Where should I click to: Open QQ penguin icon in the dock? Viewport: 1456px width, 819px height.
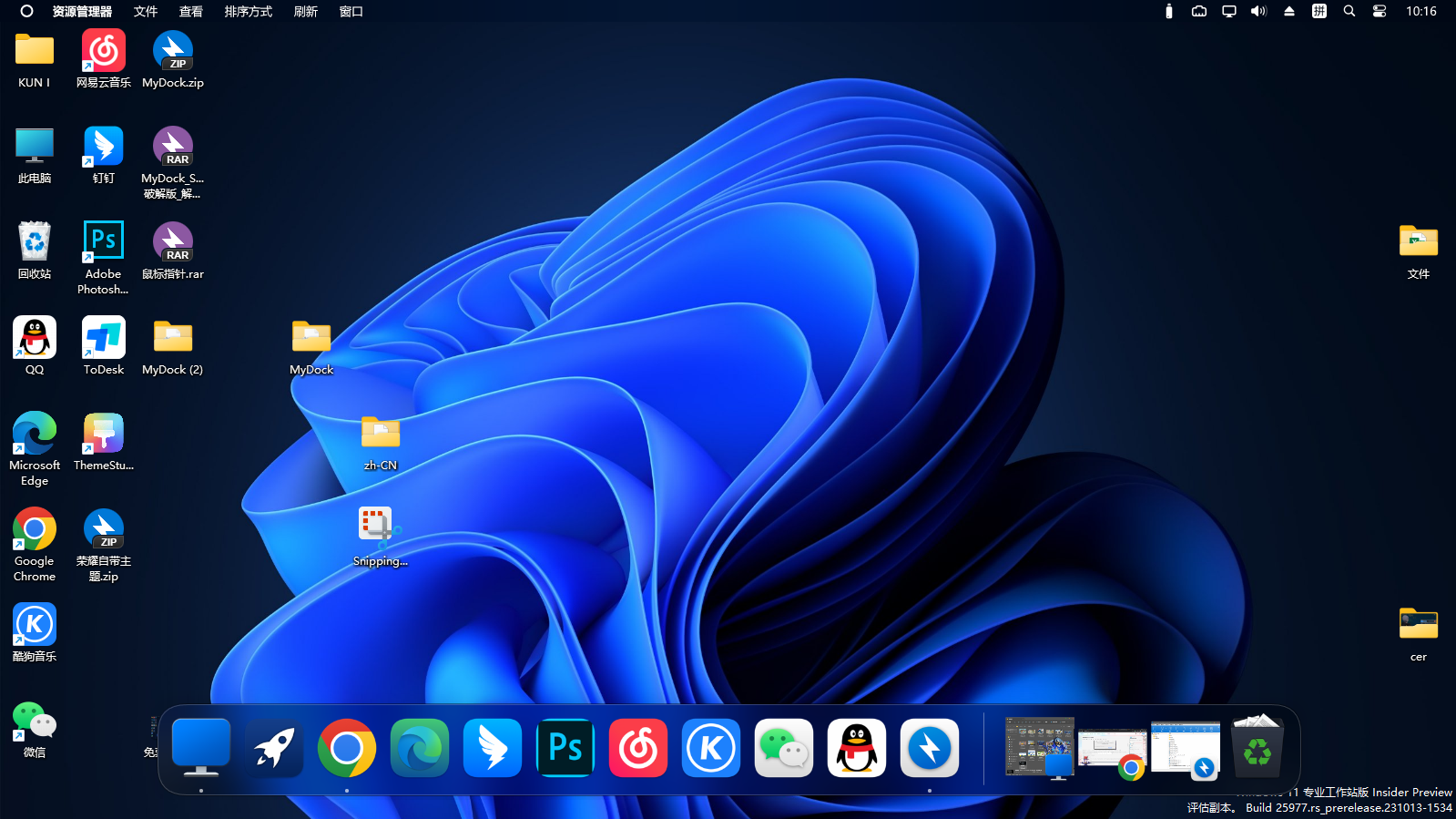click(856, 748)
